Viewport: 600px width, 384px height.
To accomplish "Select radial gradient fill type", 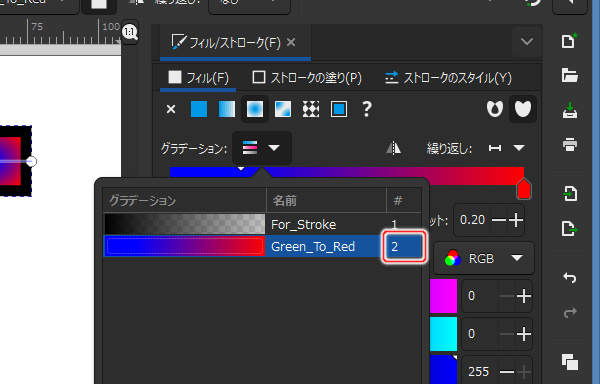I will (x=255, y=109).
